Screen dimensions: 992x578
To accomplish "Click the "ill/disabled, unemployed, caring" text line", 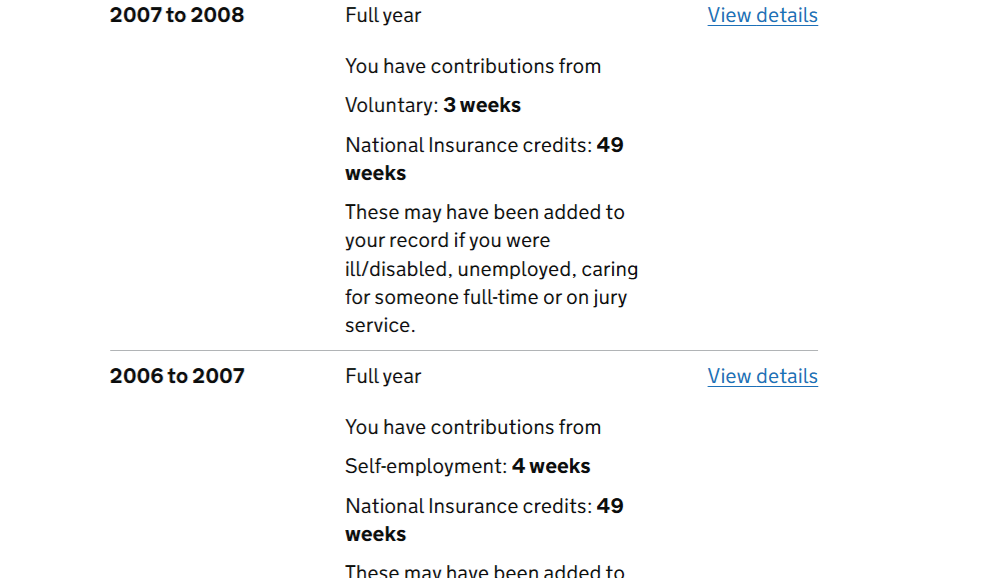I will tap(491, 269).
